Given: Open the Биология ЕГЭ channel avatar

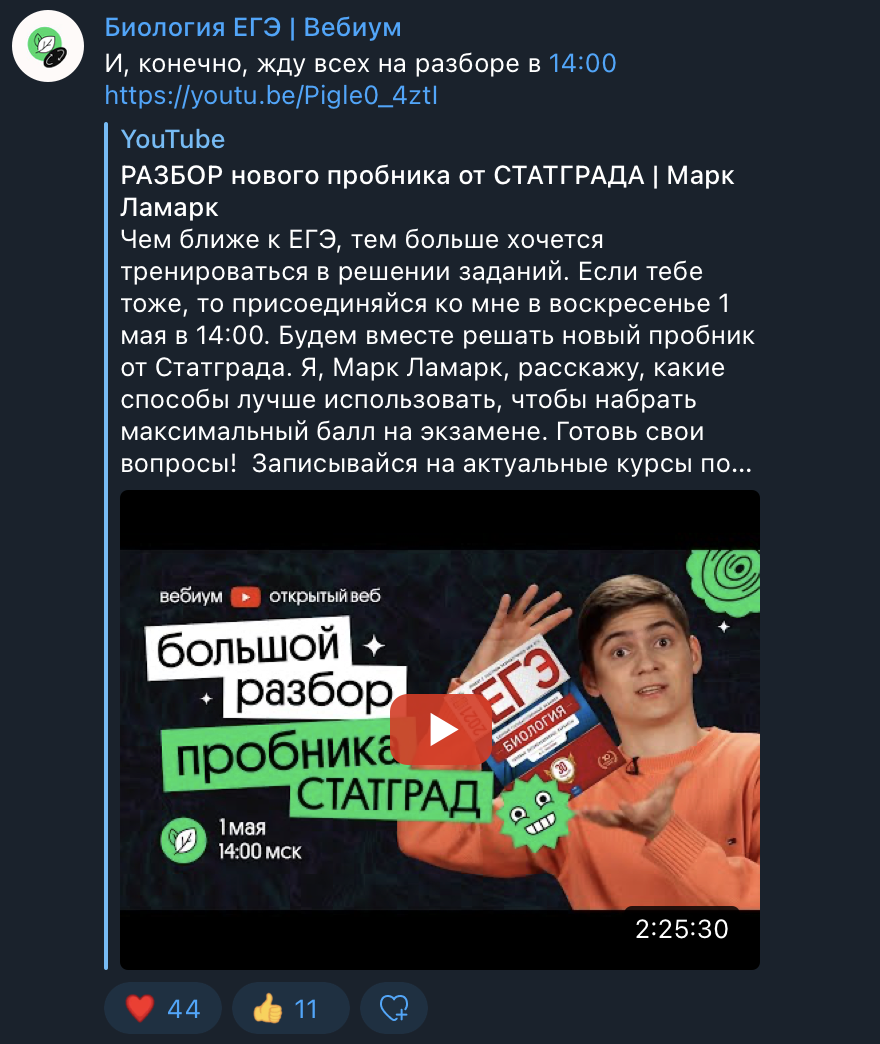Looking at the screenshot, I should [48, 46].
